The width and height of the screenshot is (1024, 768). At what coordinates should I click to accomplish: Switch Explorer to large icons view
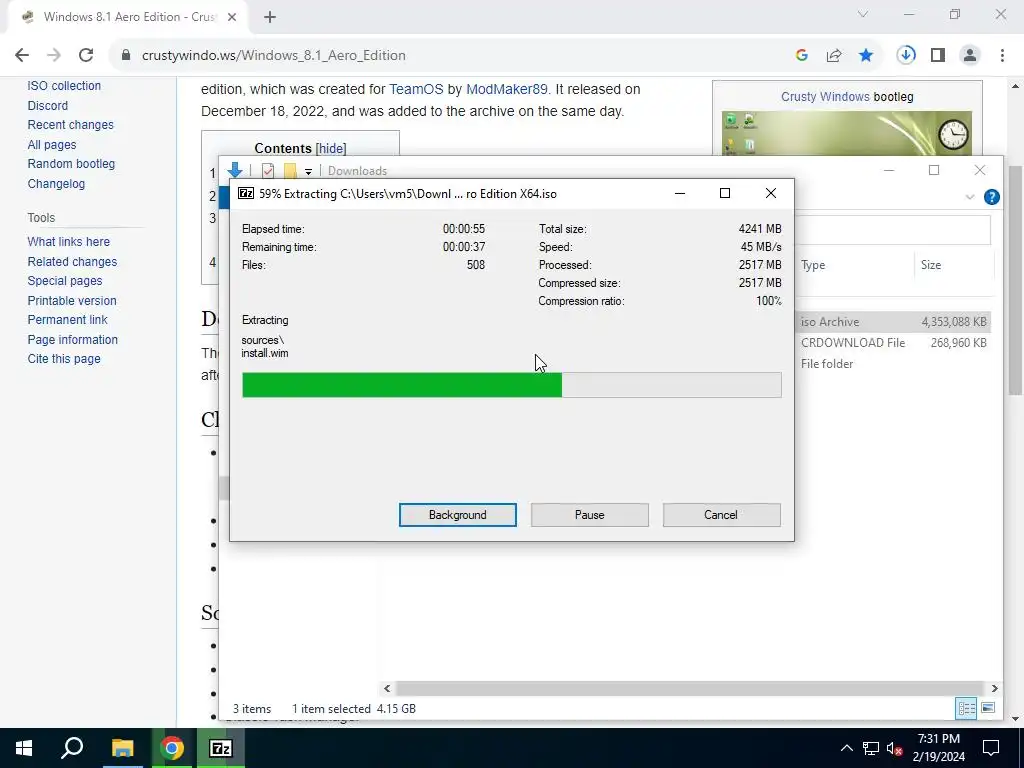point(988,708)
